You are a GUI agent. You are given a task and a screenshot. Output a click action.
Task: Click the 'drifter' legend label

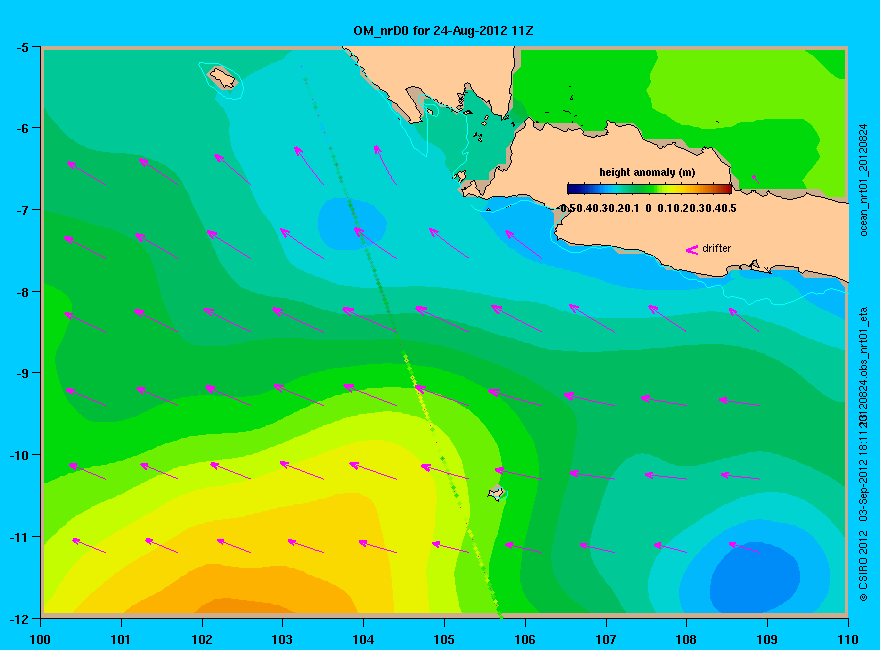(717, 248)
